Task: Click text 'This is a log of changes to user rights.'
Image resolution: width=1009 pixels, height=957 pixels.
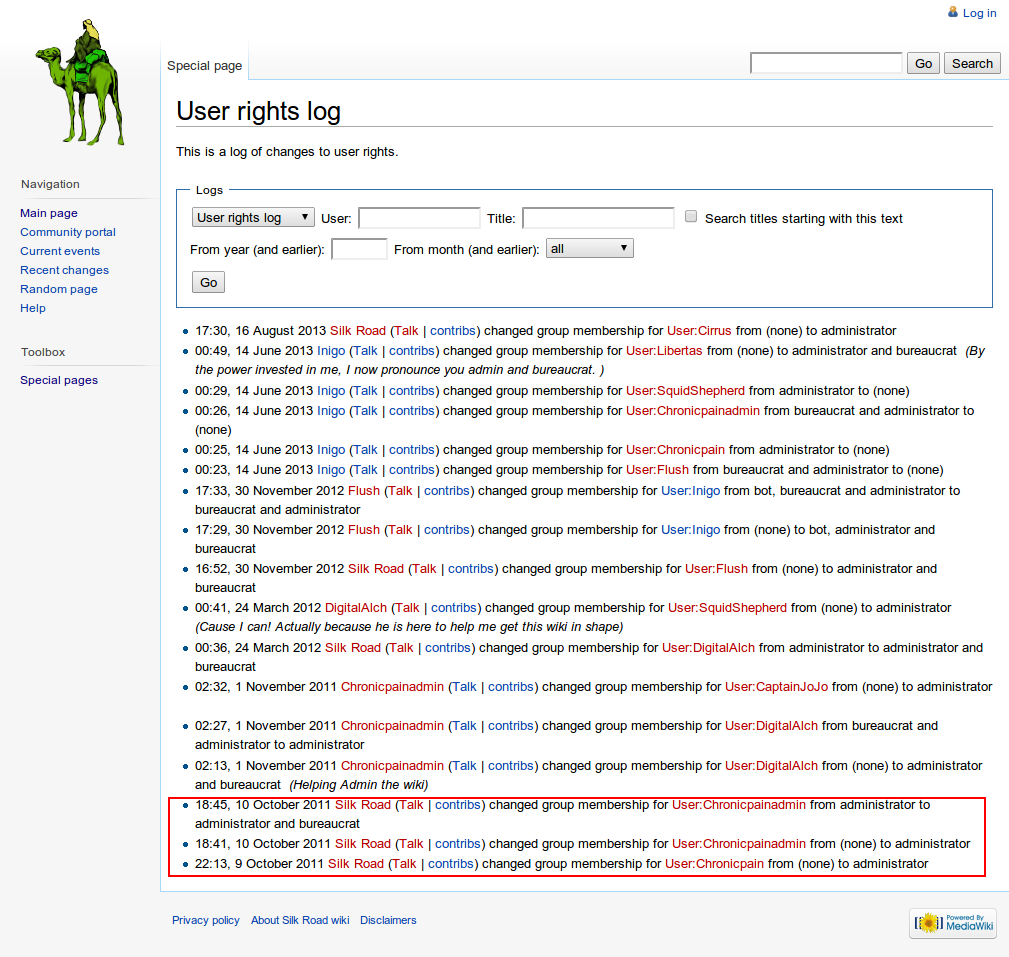Action: pos(287,152)
